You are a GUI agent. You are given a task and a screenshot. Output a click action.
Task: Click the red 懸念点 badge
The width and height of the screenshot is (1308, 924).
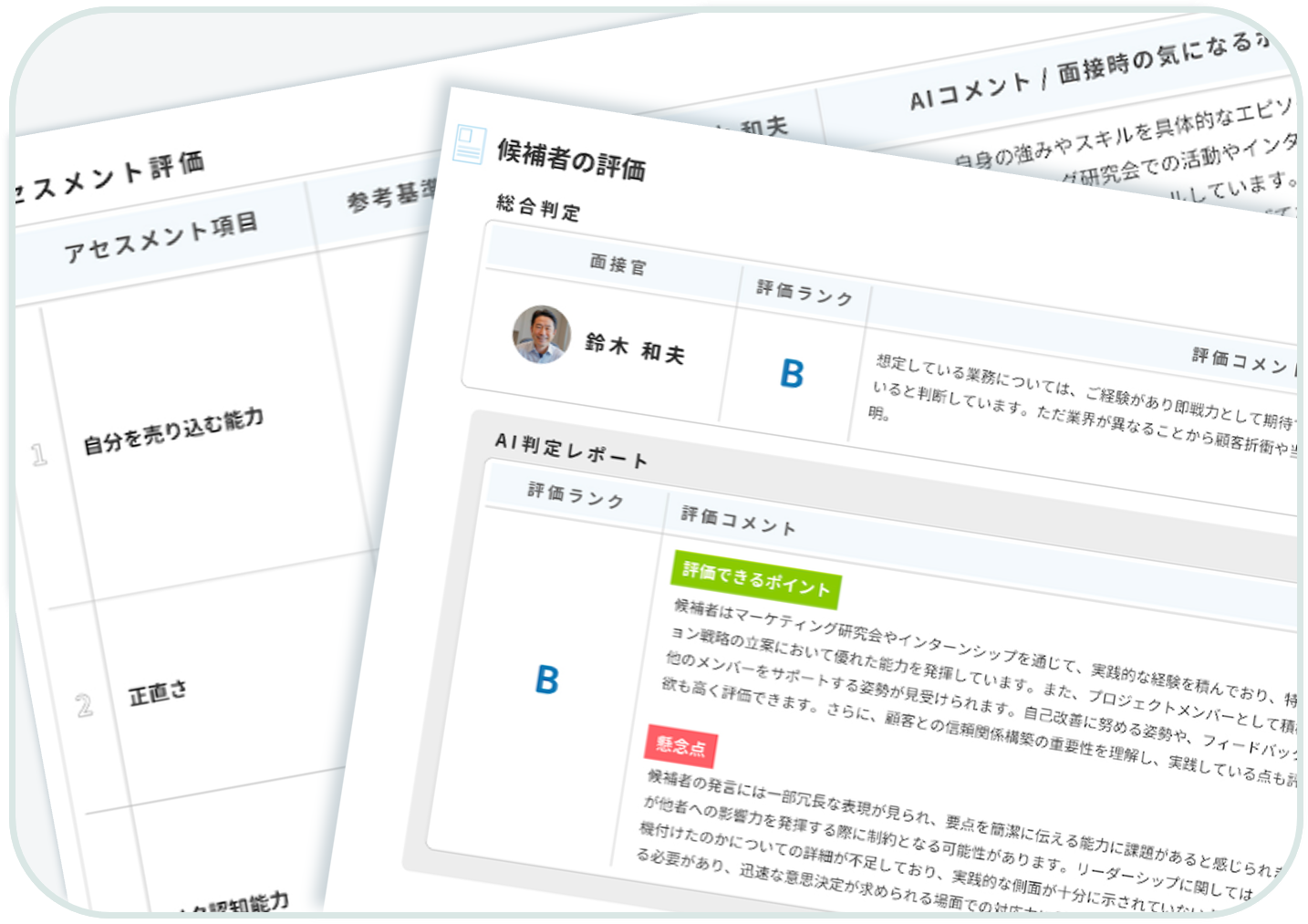click(x=680, y=746)
